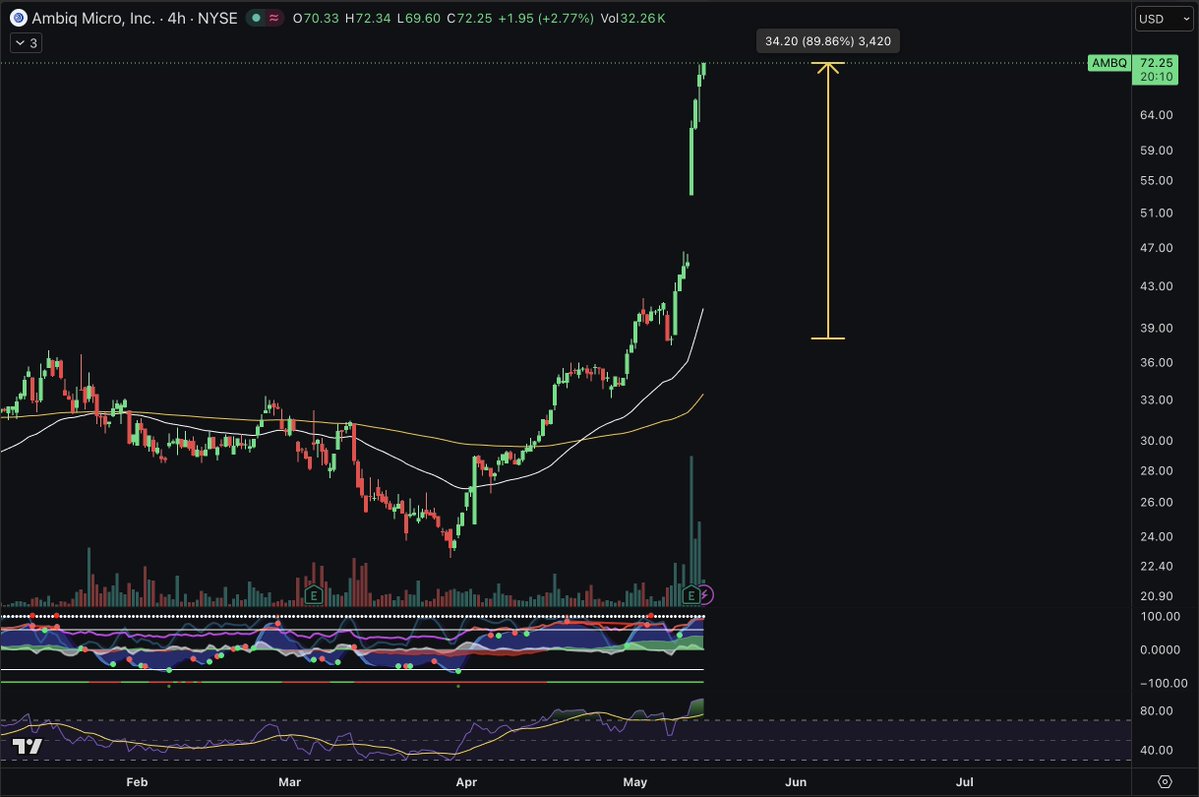Open the earnings marker near March
This screenshot has width=1199, height=797.
313,594
